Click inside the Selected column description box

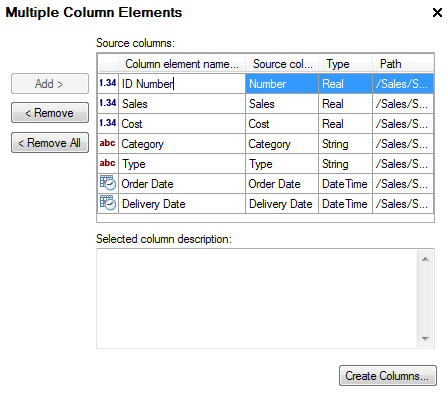pyautogui.click(x=257, y=299)
